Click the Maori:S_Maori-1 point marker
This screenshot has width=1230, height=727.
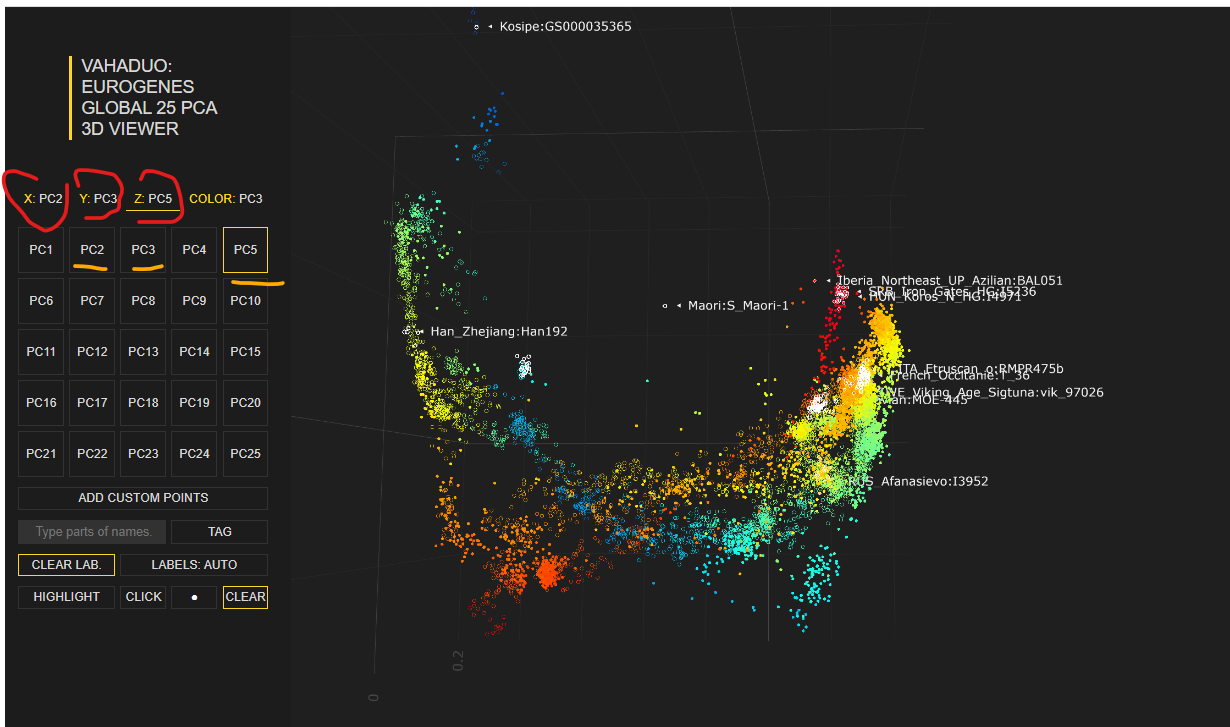pos(665,305)
